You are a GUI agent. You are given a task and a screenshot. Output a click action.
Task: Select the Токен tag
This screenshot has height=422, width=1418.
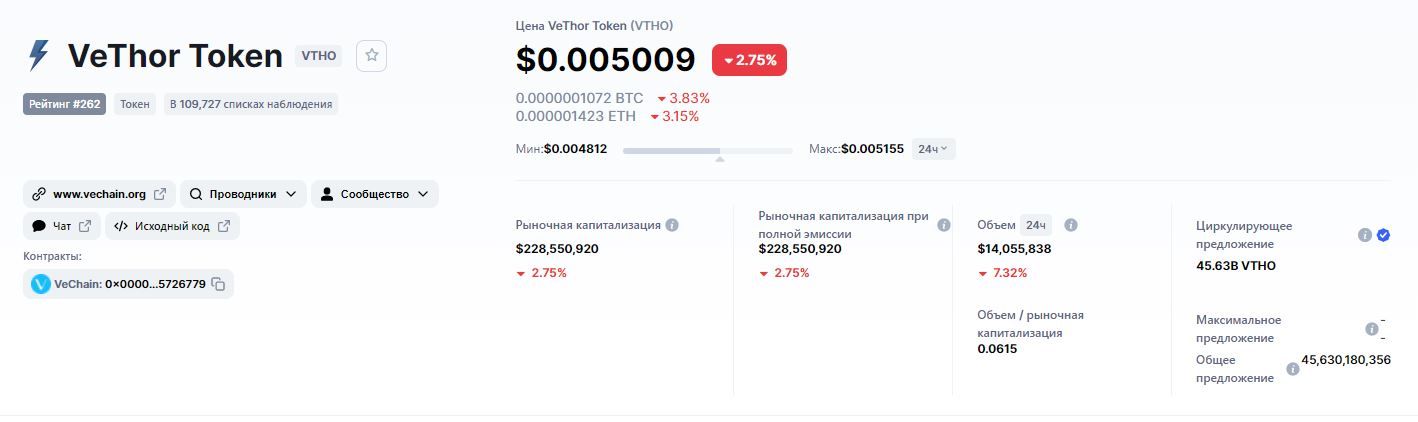pyautogui.click(x=134, y=104)
